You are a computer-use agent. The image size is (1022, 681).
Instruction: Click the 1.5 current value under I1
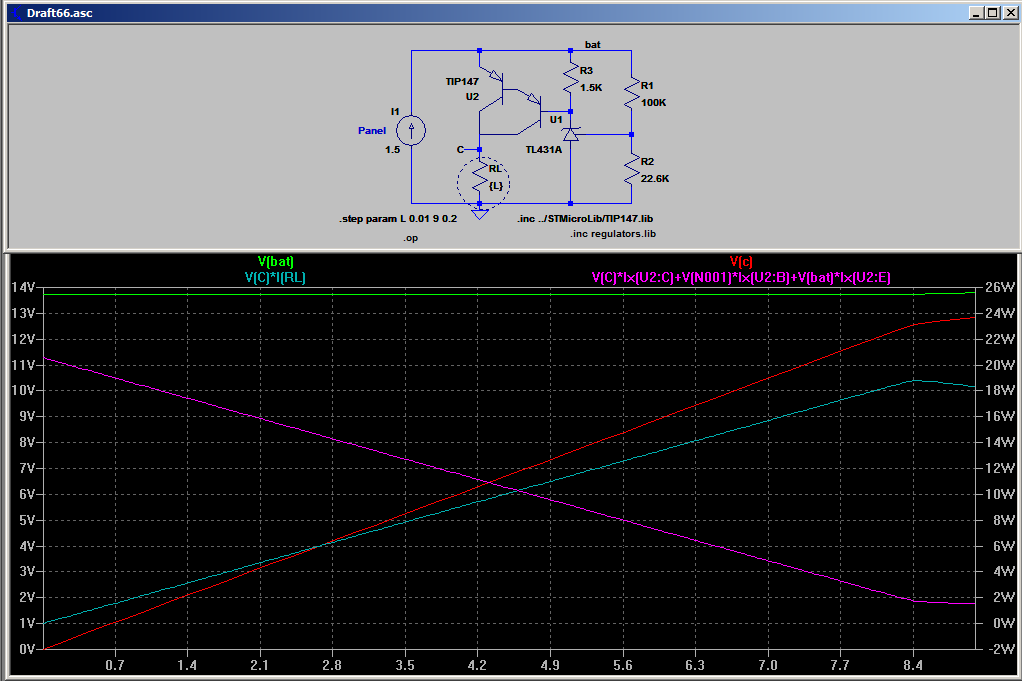(x=392, y=150)
